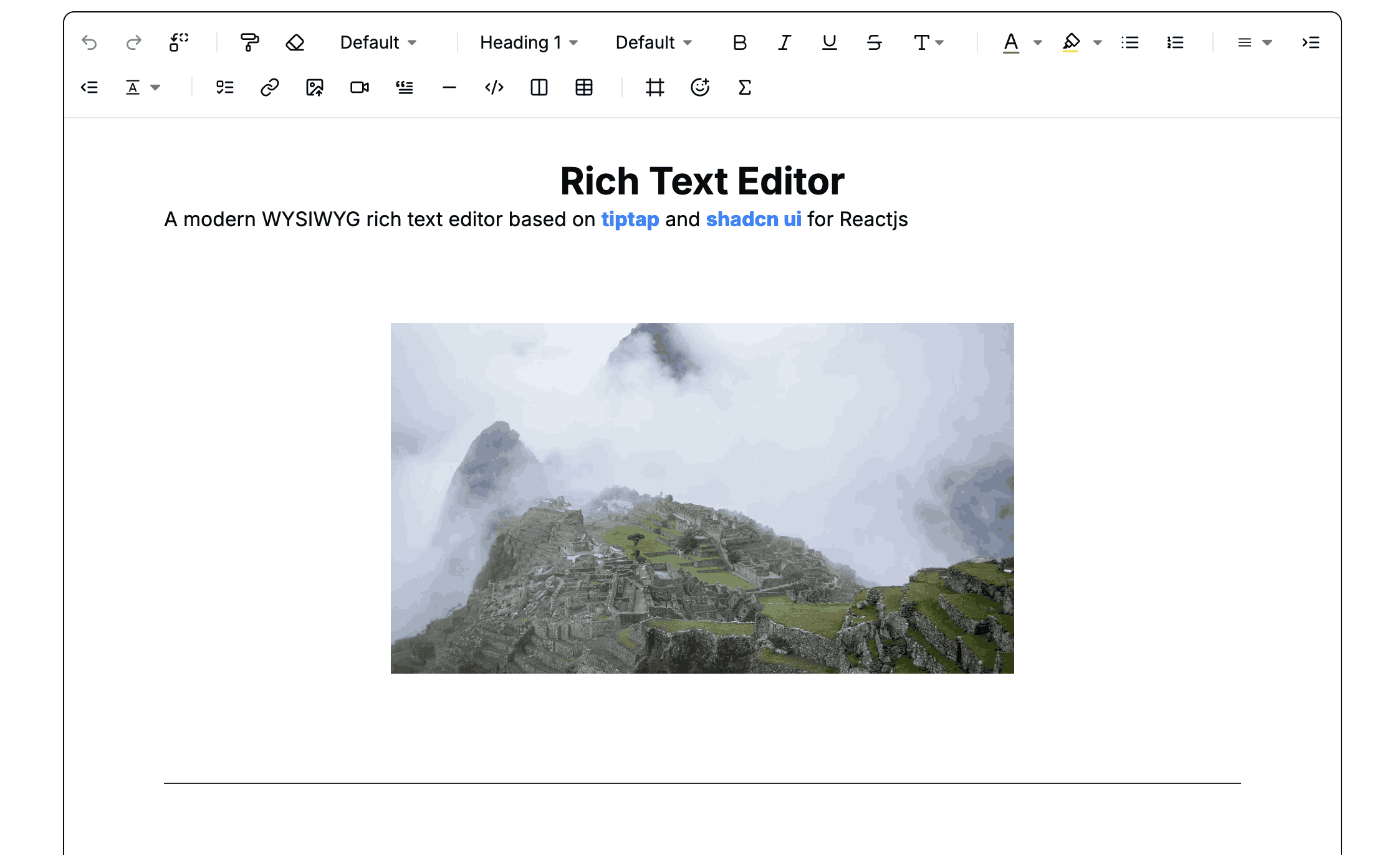Select the format painter roller icon
The height and width of the screenshot is (855, 1400).
click(x=250, y=42)
